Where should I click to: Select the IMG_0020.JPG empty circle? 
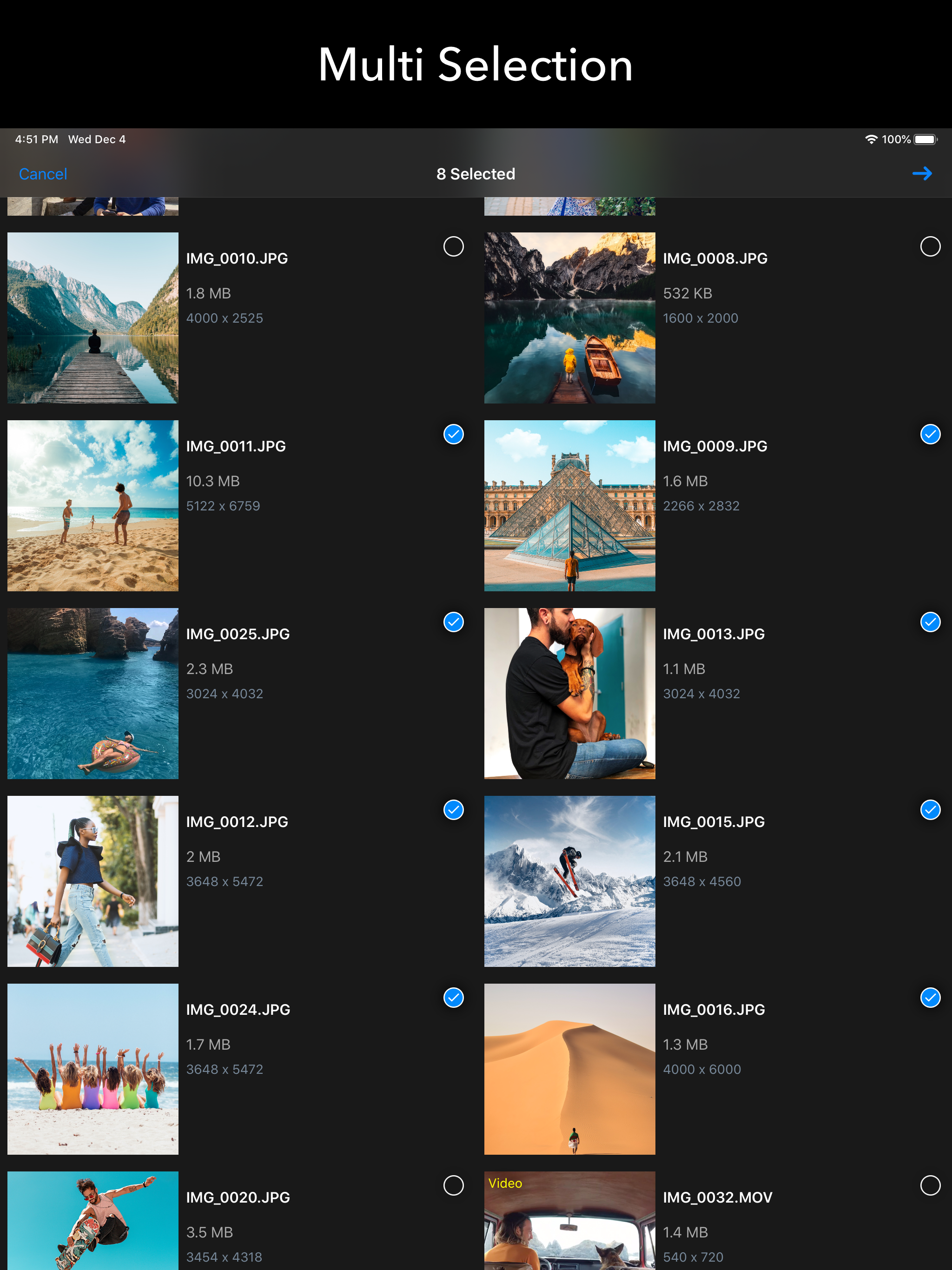tap(453, 1185)
